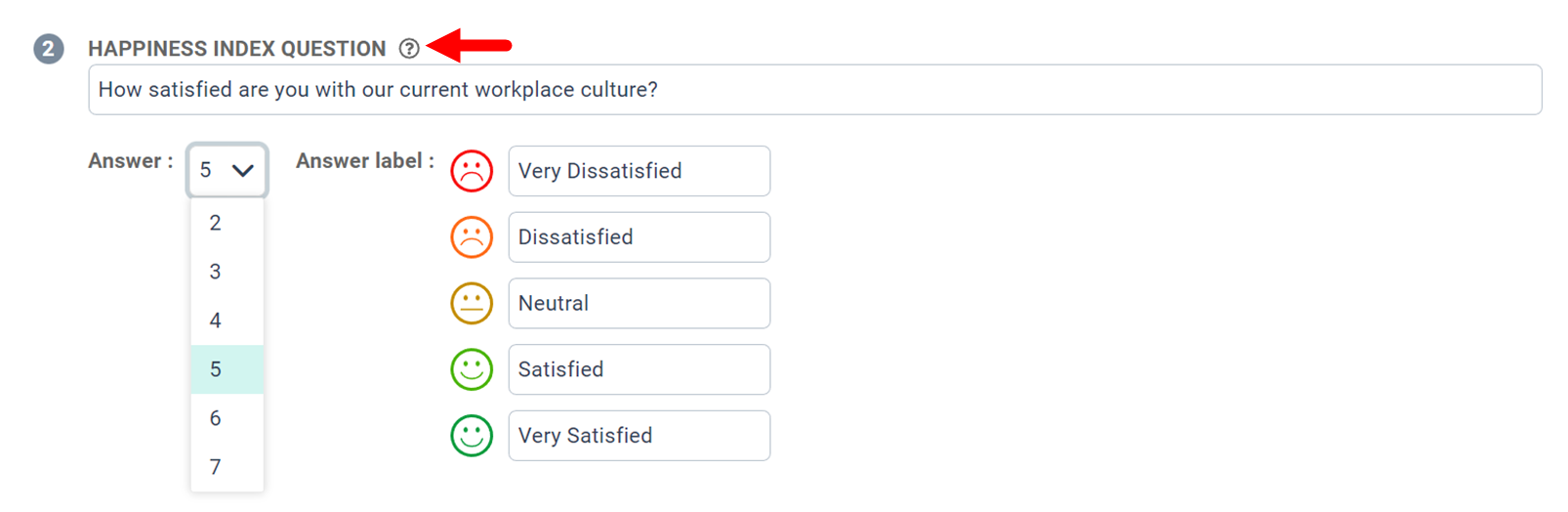This screenshot has height=512, width=1568.
Task: Edit the Very Dissatisfied label field
Action: [x=639, y=171]
